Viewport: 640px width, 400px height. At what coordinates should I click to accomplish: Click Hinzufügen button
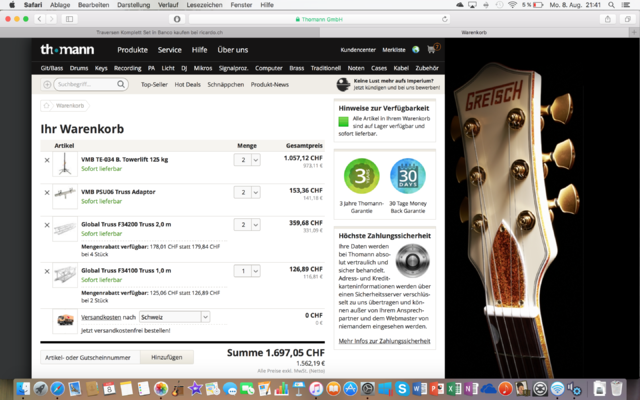point(167,357)
